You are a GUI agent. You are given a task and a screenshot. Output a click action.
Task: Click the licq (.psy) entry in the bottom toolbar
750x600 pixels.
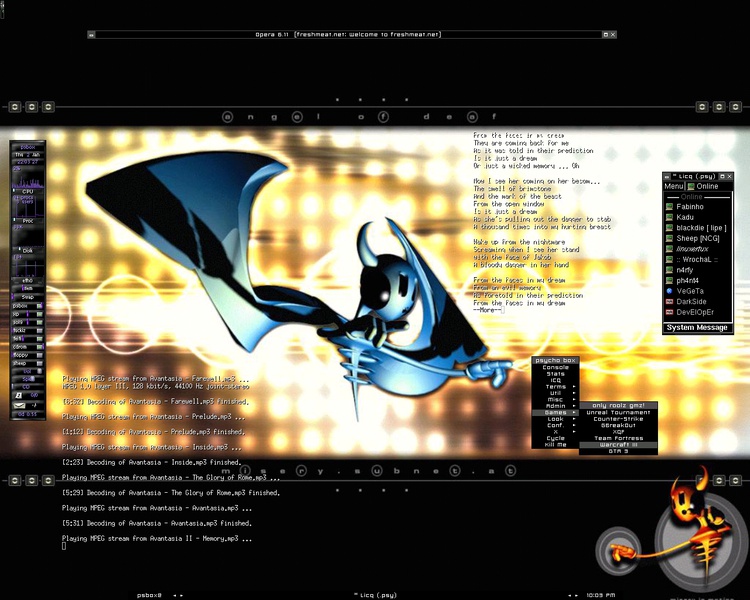coord(375,595)
